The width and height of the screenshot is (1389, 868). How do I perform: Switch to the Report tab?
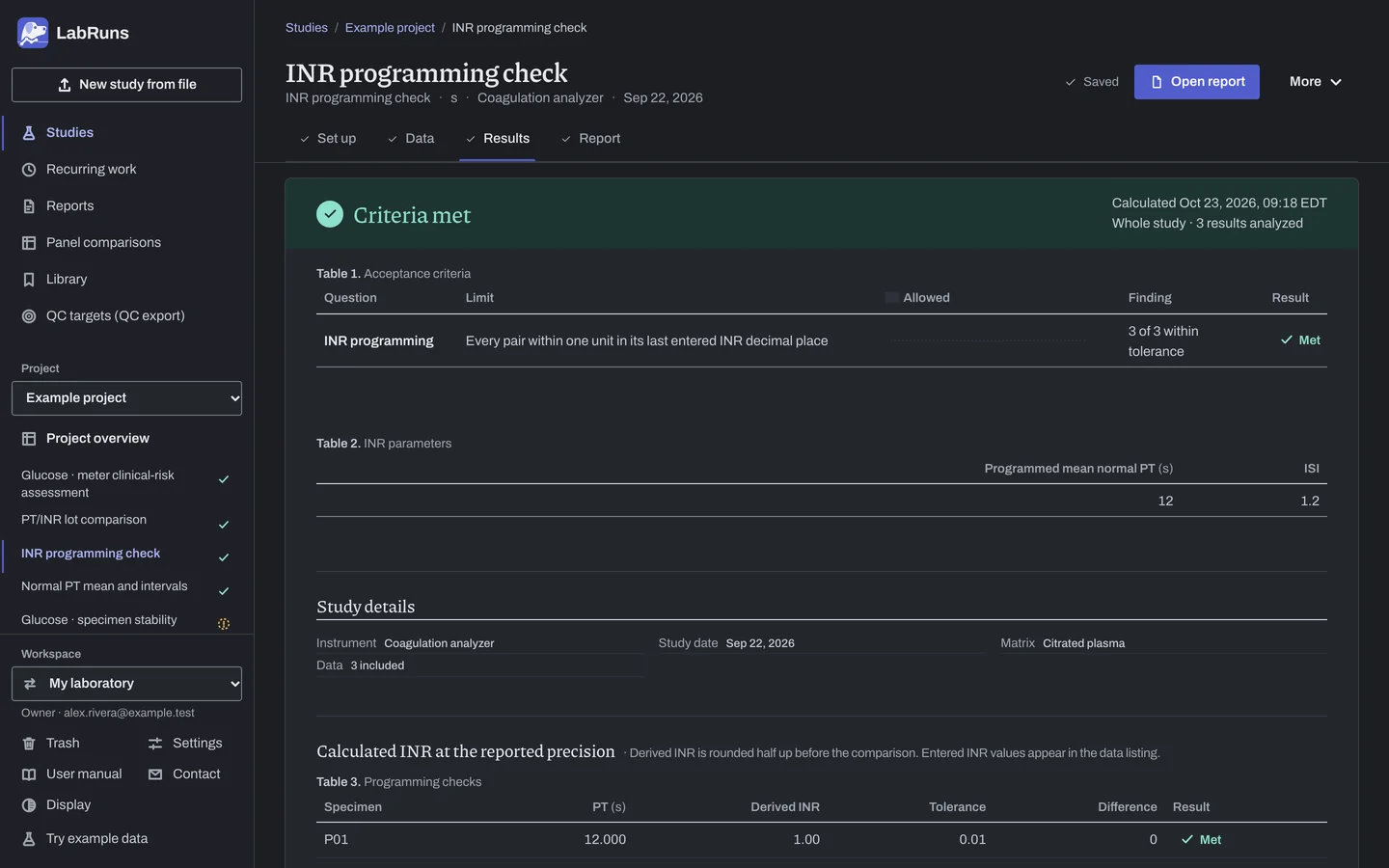[x=591, y=139]
